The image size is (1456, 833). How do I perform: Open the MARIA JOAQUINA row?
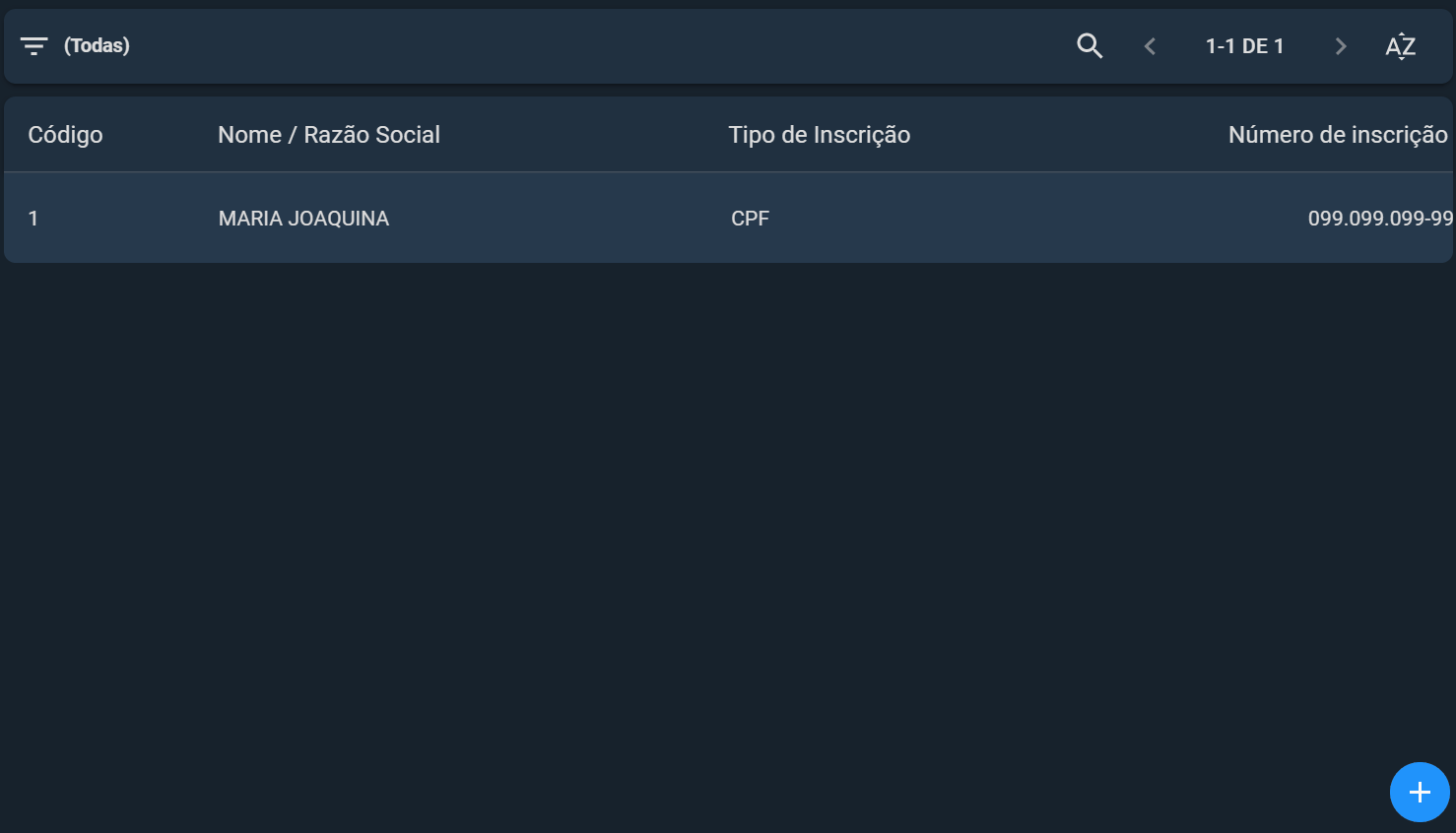click(x=728, y=218)
